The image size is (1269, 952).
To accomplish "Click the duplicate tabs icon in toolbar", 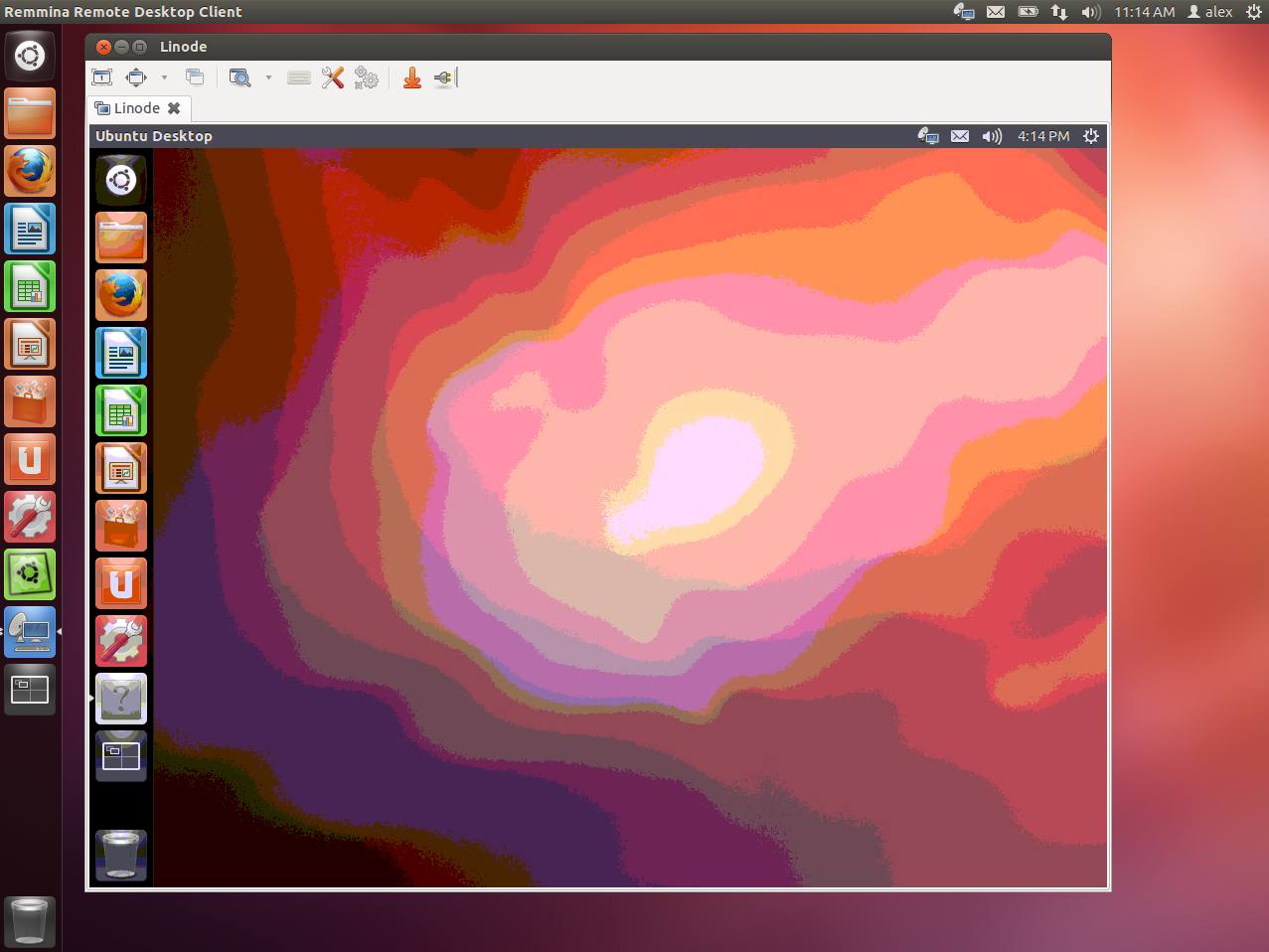I will pos(195,78).
